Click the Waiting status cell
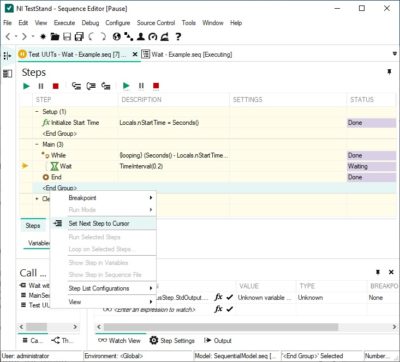Image resolution: width=400 pixels, height=362 pixels. (x=371, y=166)
